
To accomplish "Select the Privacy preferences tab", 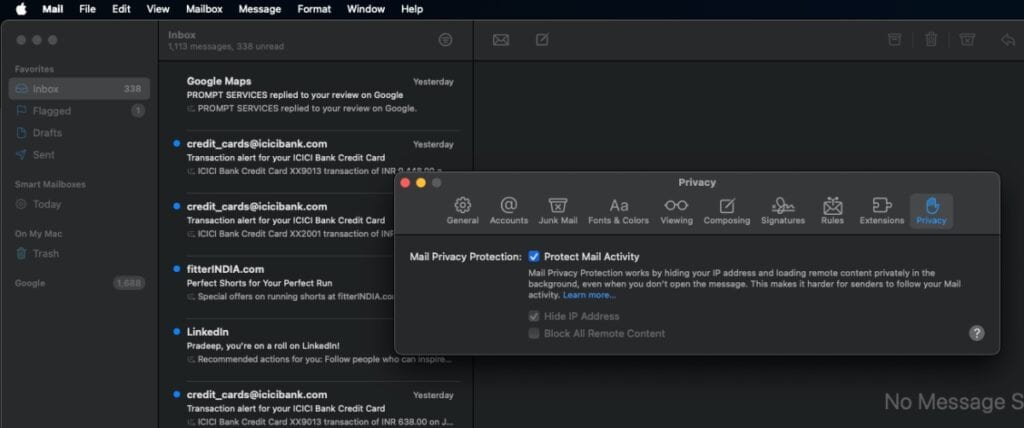I will [931, 211].
